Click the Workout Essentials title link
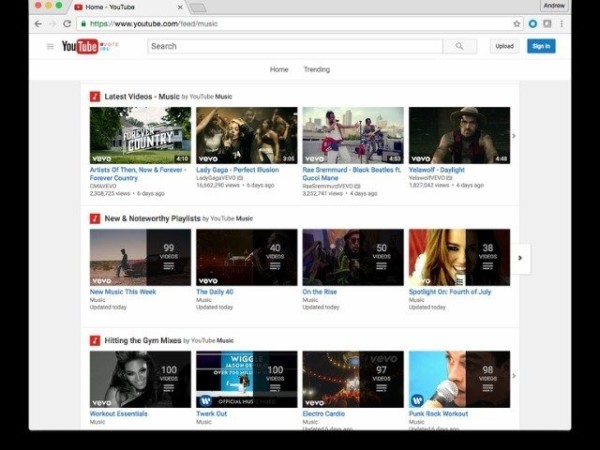This screenshot has width=600, height=450. tap(119, 414)
